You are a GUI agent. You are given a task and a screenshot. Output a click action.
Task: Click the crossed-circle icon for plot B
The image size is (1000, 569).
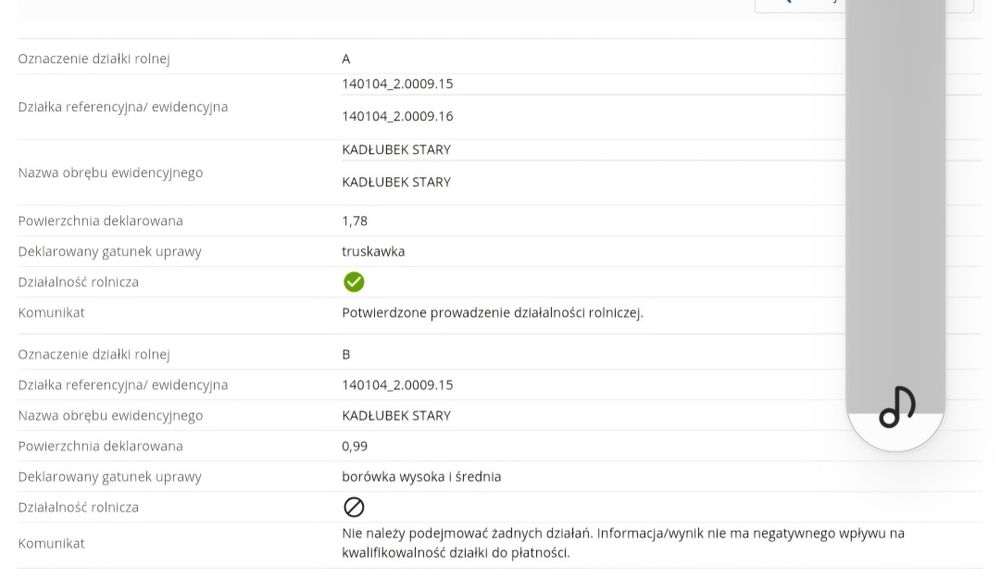tap(354, 507)
